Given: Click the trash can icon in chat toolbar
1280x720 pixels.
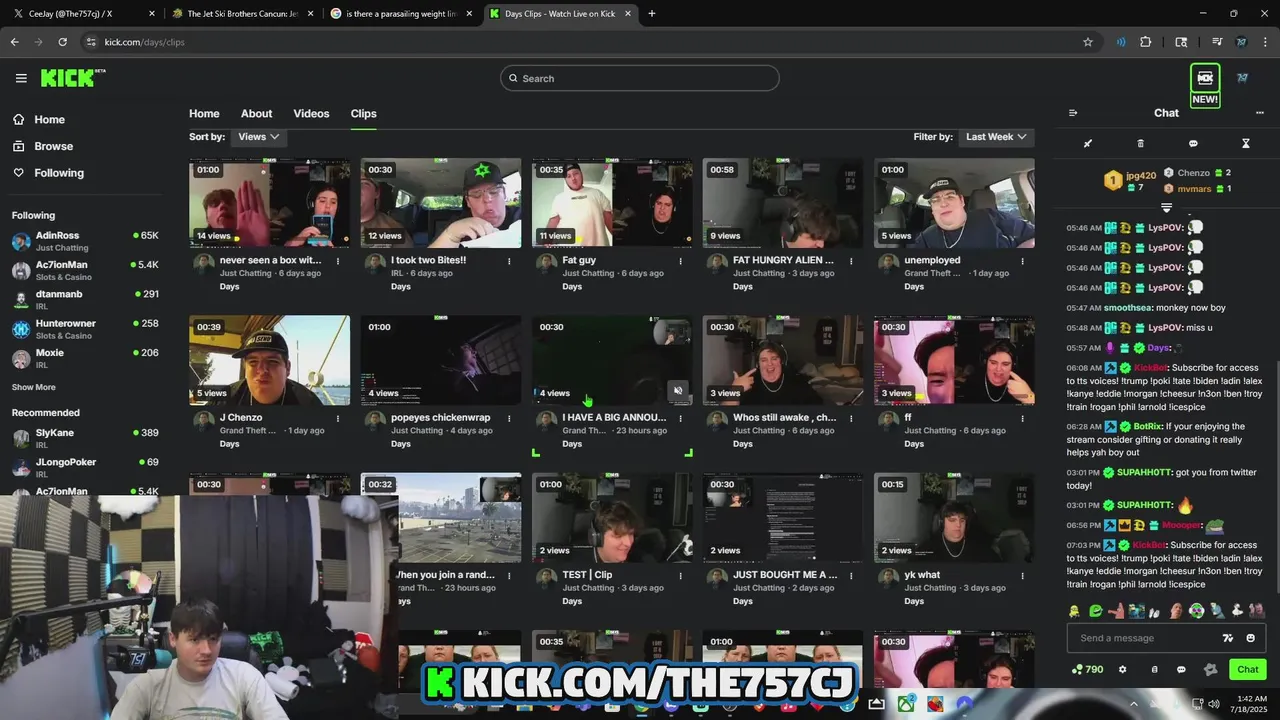Looking at the screenshot, I should (1140, 143).
